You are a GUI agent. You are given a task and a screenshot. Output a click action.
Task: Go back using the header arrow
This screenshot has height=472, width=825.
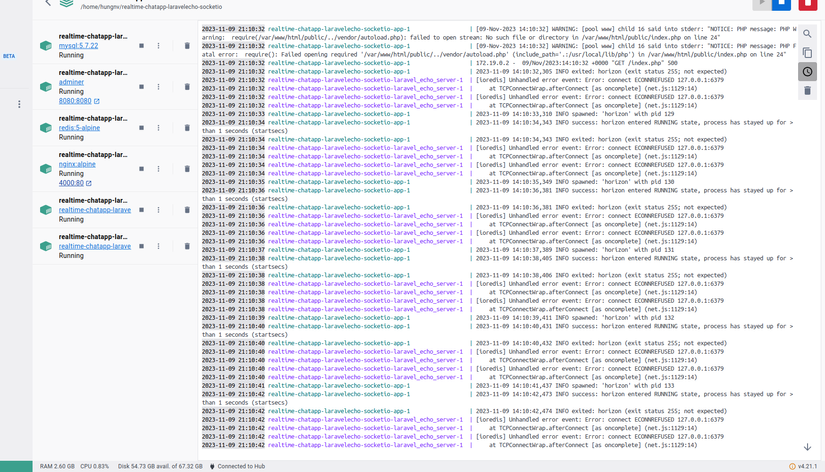tap(48, 3)
